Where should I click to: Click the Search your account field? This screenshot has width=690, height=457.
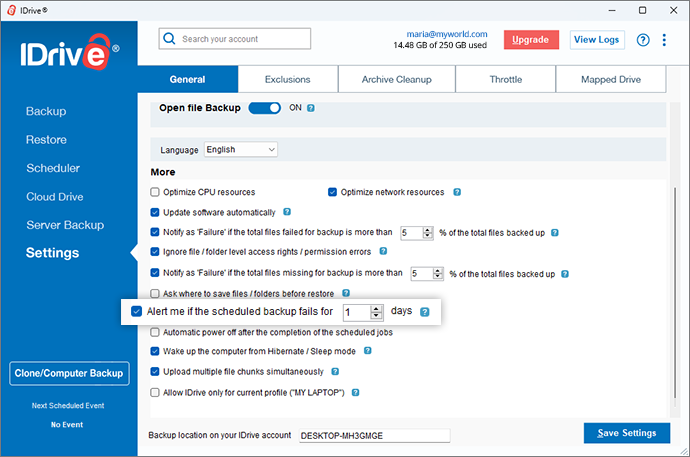[x=235, y=39]
